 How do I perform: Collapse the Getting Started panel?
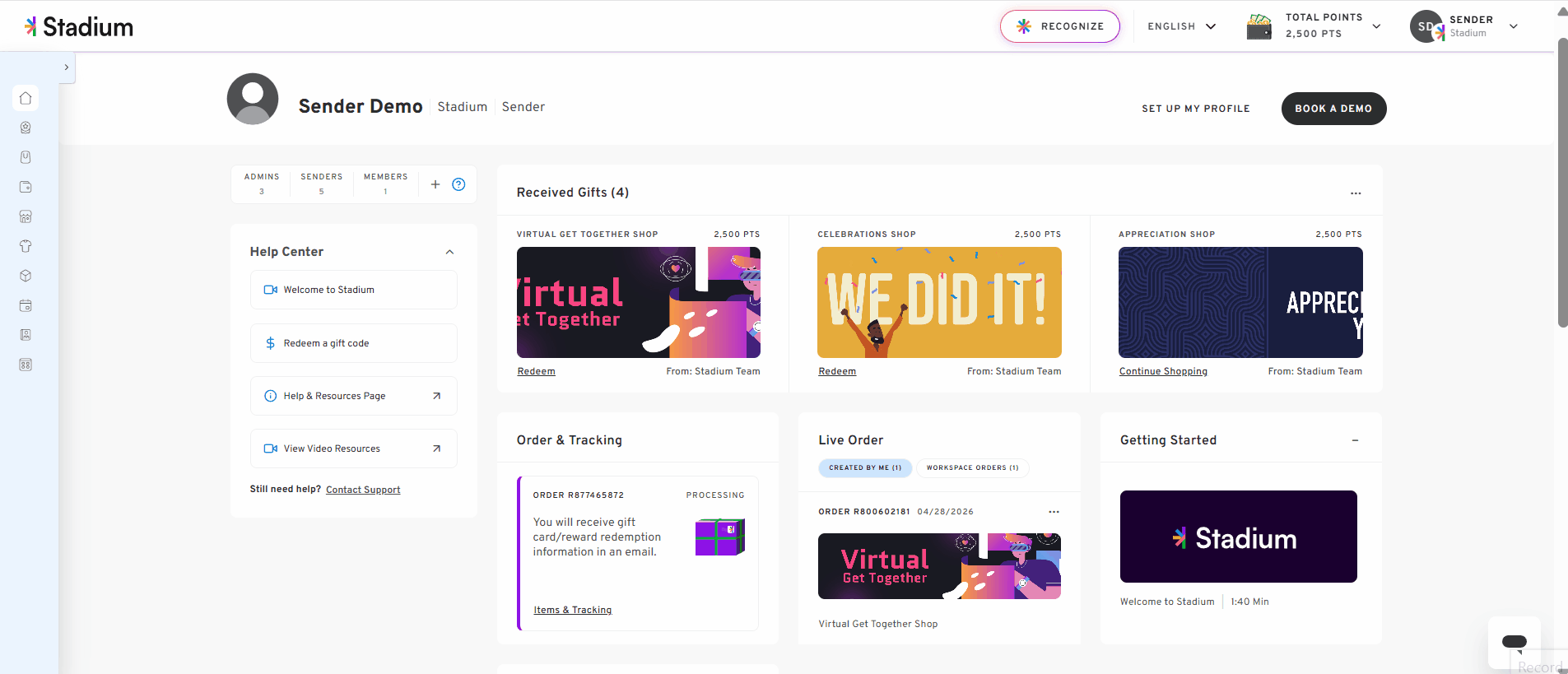coord(1355,440)
